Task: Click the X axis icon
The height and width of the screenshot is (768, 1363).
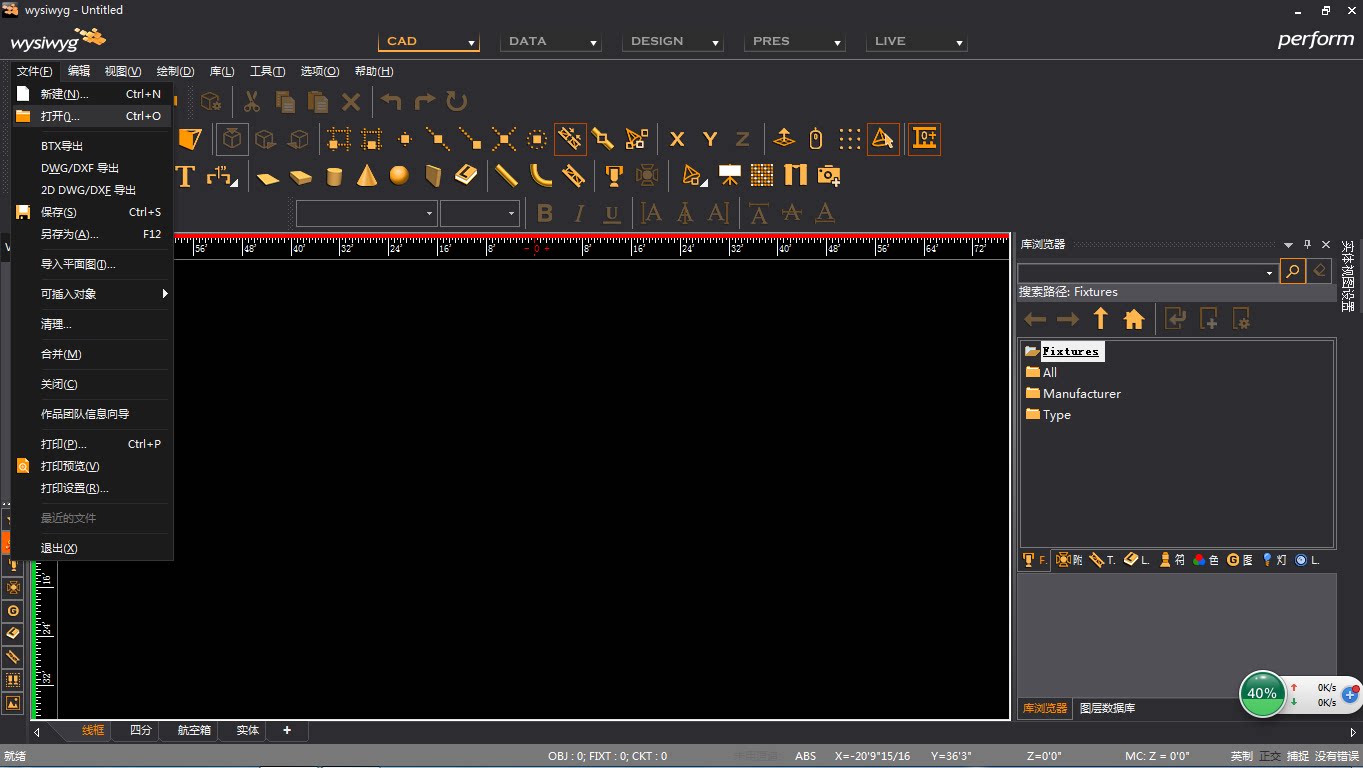Action: click(x=677, y=139)
